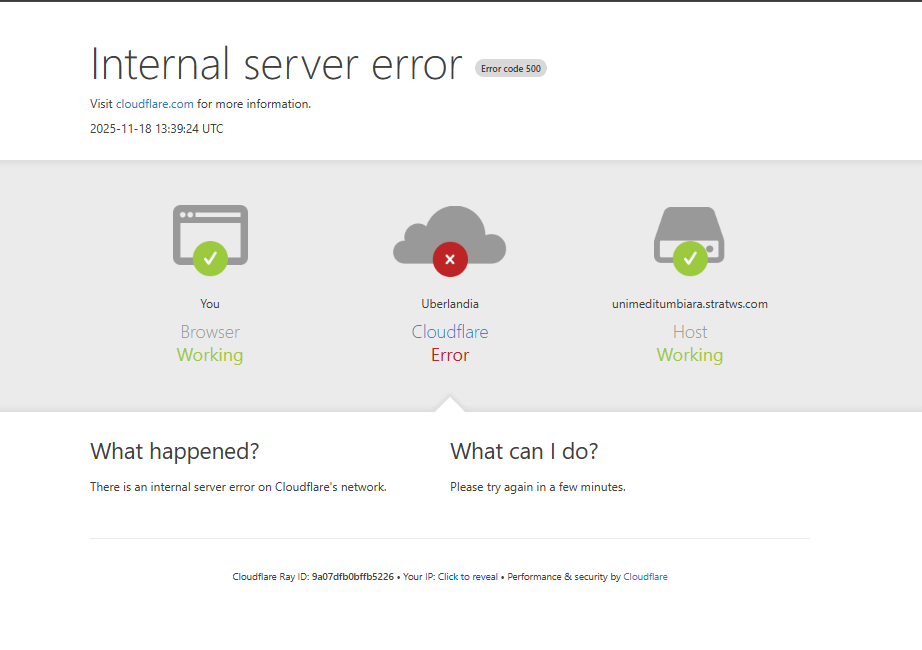Click the 'What happened?' heading
Image resolution: width=922 pixels, height=650 pixels.
pyautogui.click(x=174, y=451)
